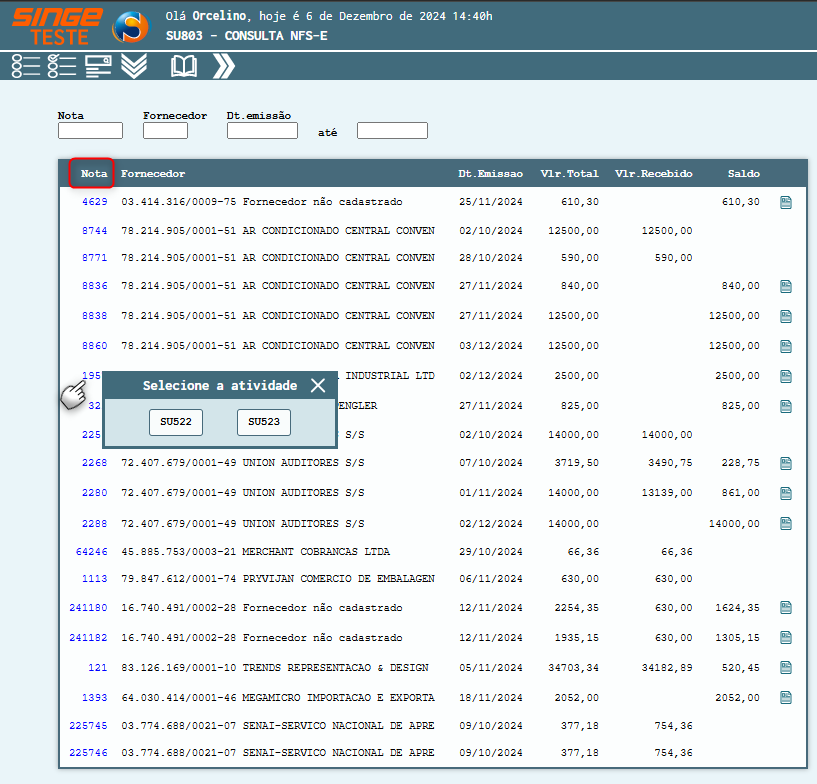Image resolution: width=817 pixels, height=784 pixels.
Task: Click the end date field after até
Action: pyautogui.click(x=392, y=131)
